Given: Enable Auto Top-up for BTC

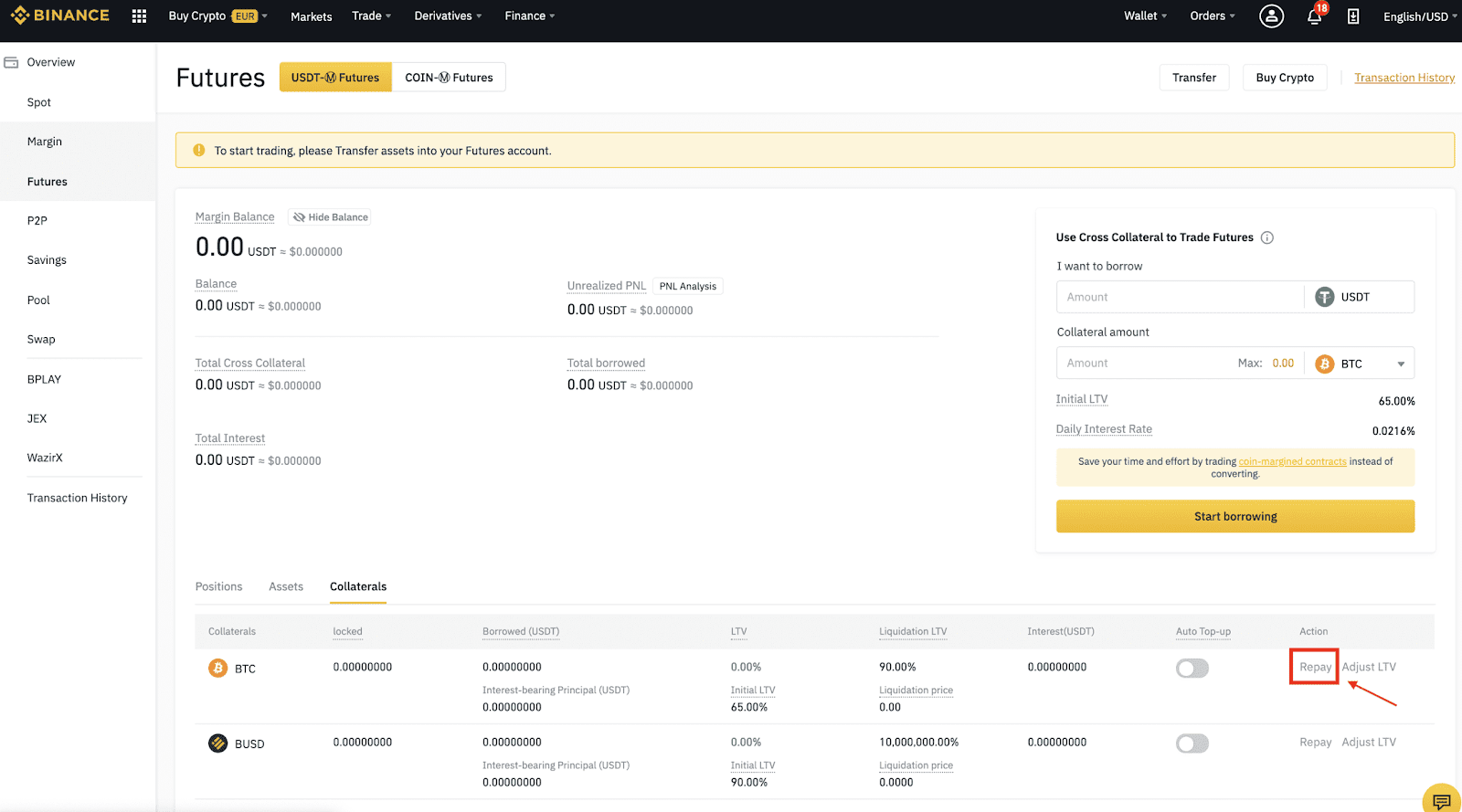Looking at the screenshot, I should coord(1192,668).
